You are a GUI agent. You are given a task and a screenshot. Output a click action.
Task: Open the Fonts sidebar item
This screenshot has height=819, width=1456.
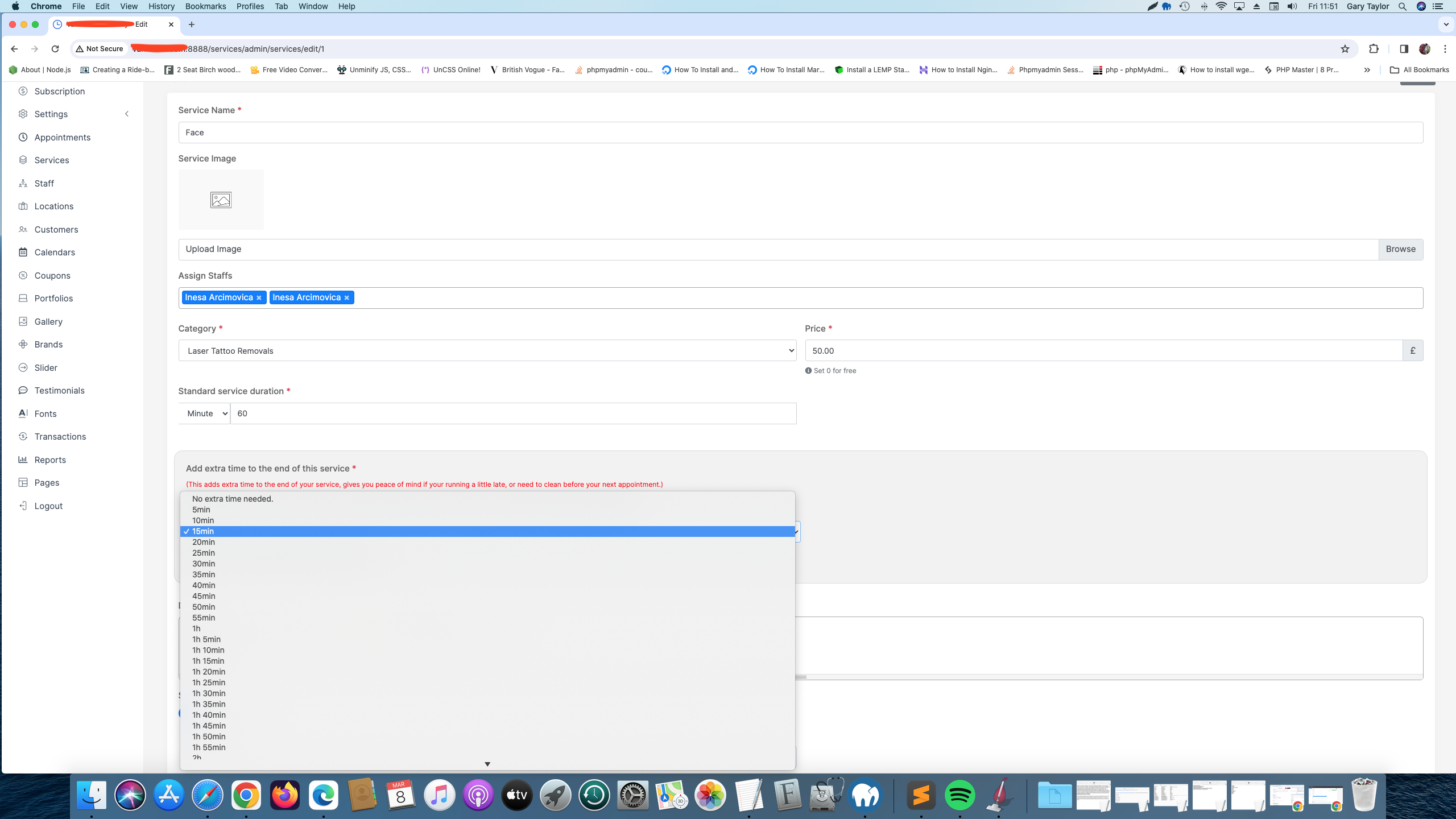pyautogui.click(x=45, y=413)
